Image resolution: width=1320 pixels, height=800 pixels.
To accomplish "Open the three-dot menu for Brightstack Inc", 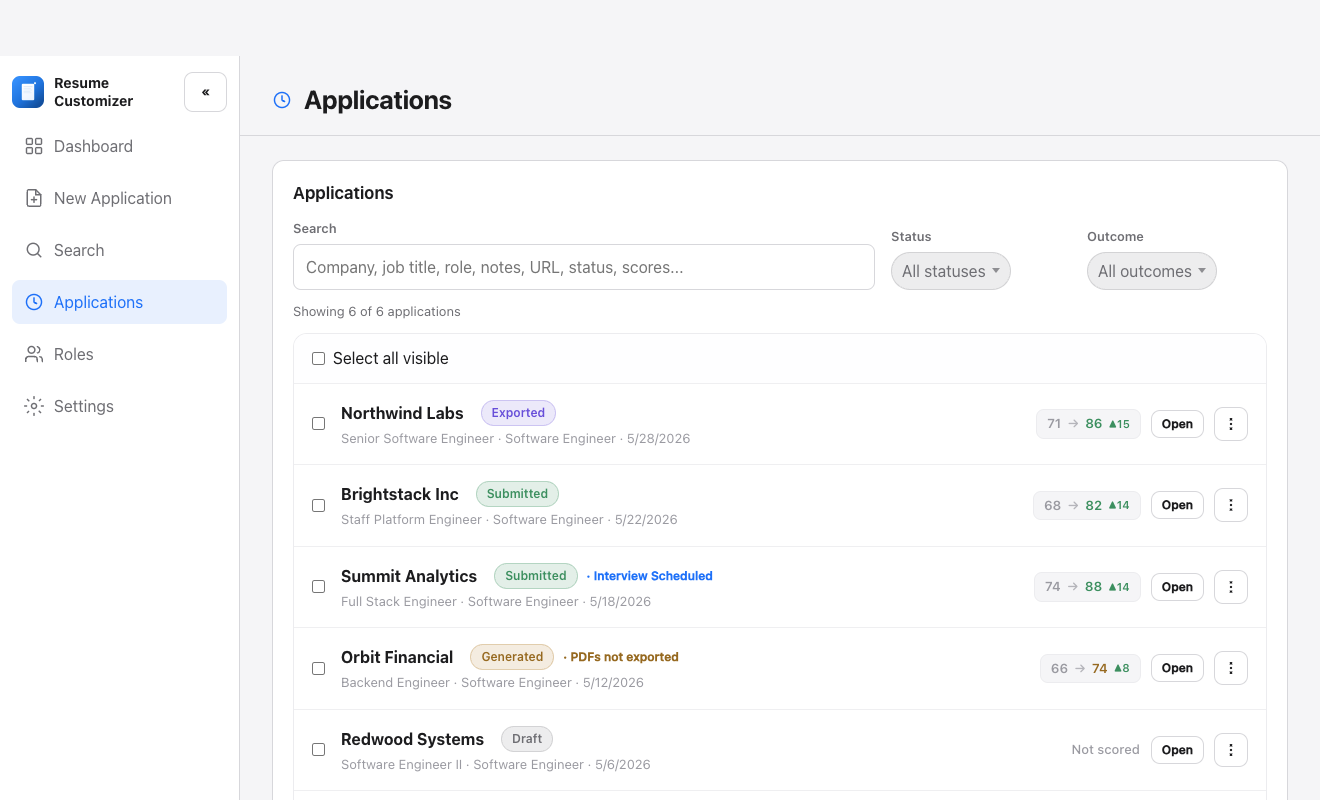I will click(1231, 505).
